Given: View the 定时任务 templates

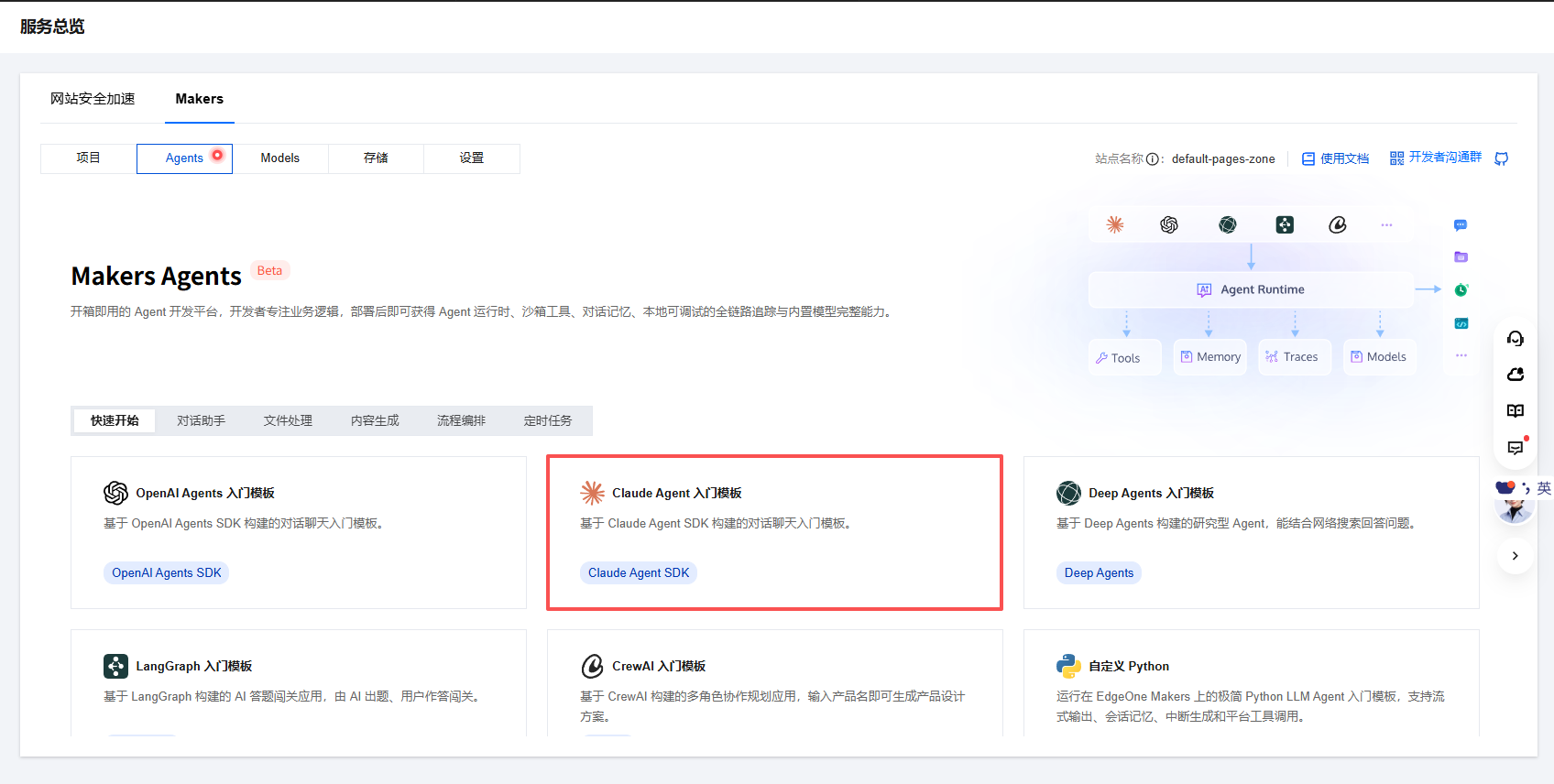Looking at the screenshot, I should tap(548, 420).
